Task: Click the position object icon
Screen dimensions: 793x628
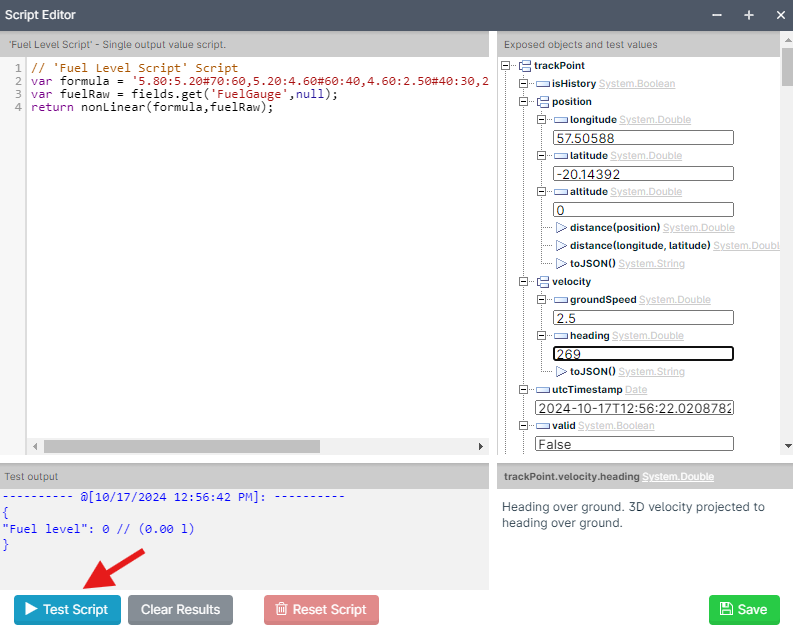Action: click(543, 102)
